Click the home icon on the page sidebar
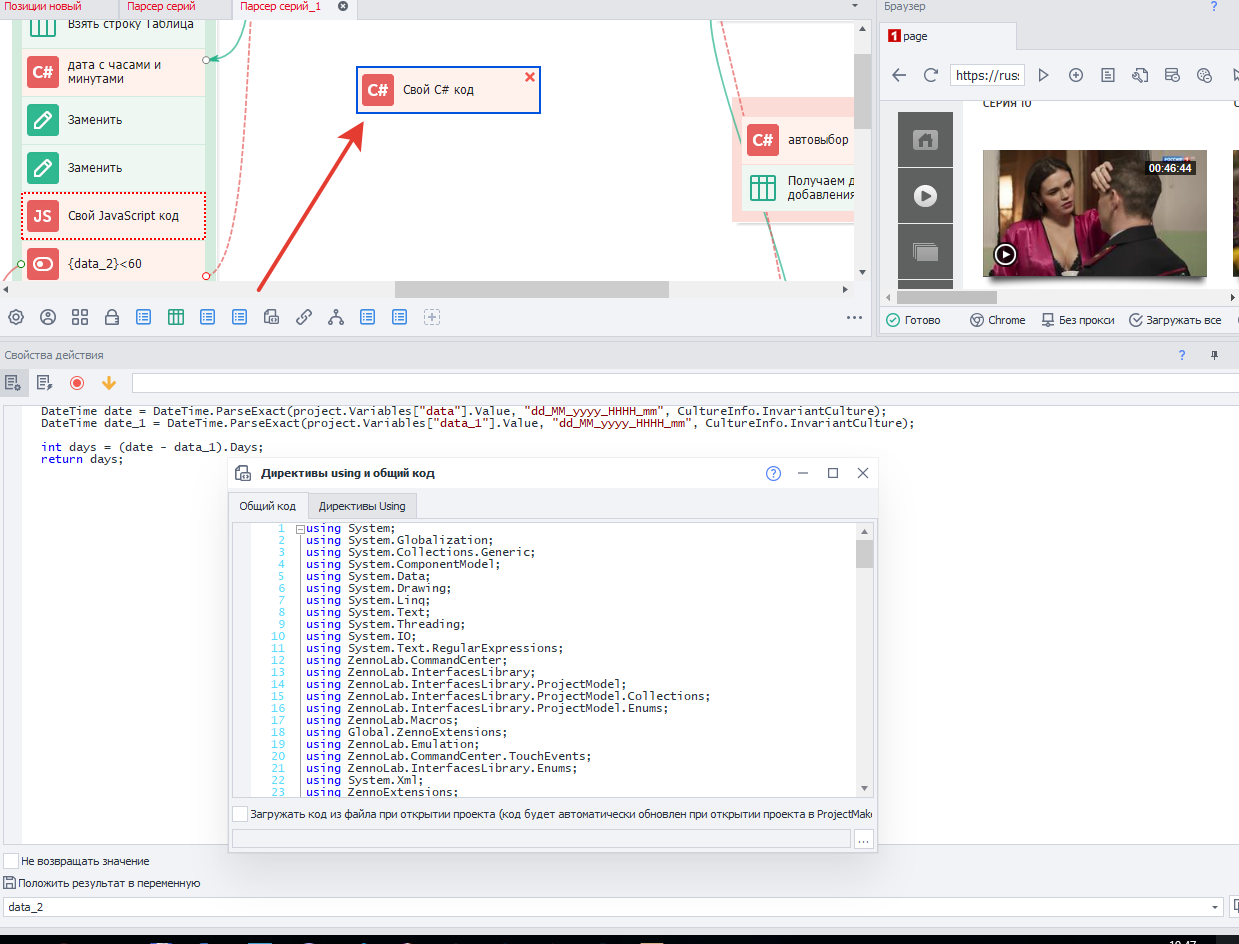This screenshot has width=1239, height=944. [925, 141]
